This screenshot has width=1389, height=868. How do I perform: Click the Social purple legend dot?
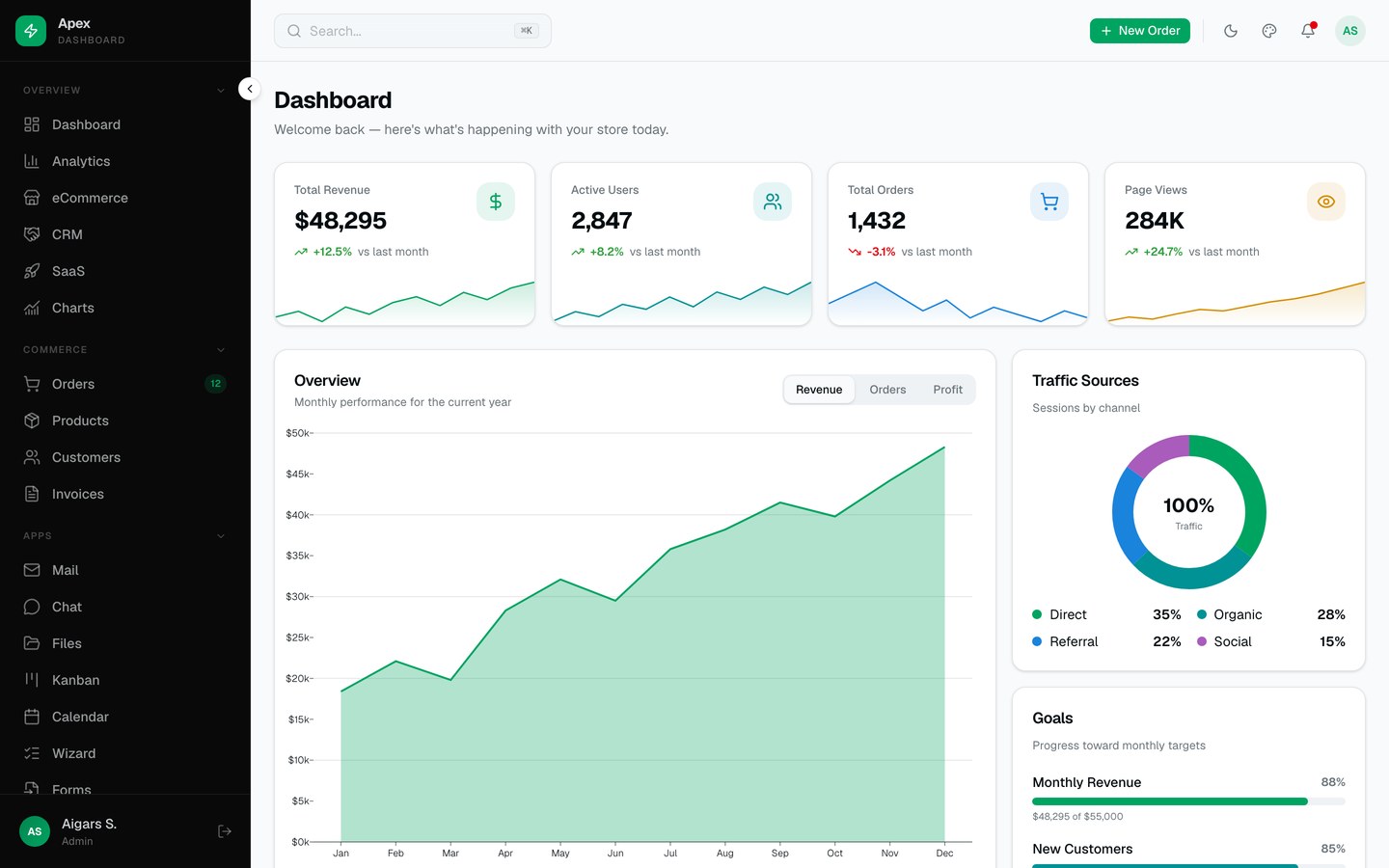[x=1202, y=641]
